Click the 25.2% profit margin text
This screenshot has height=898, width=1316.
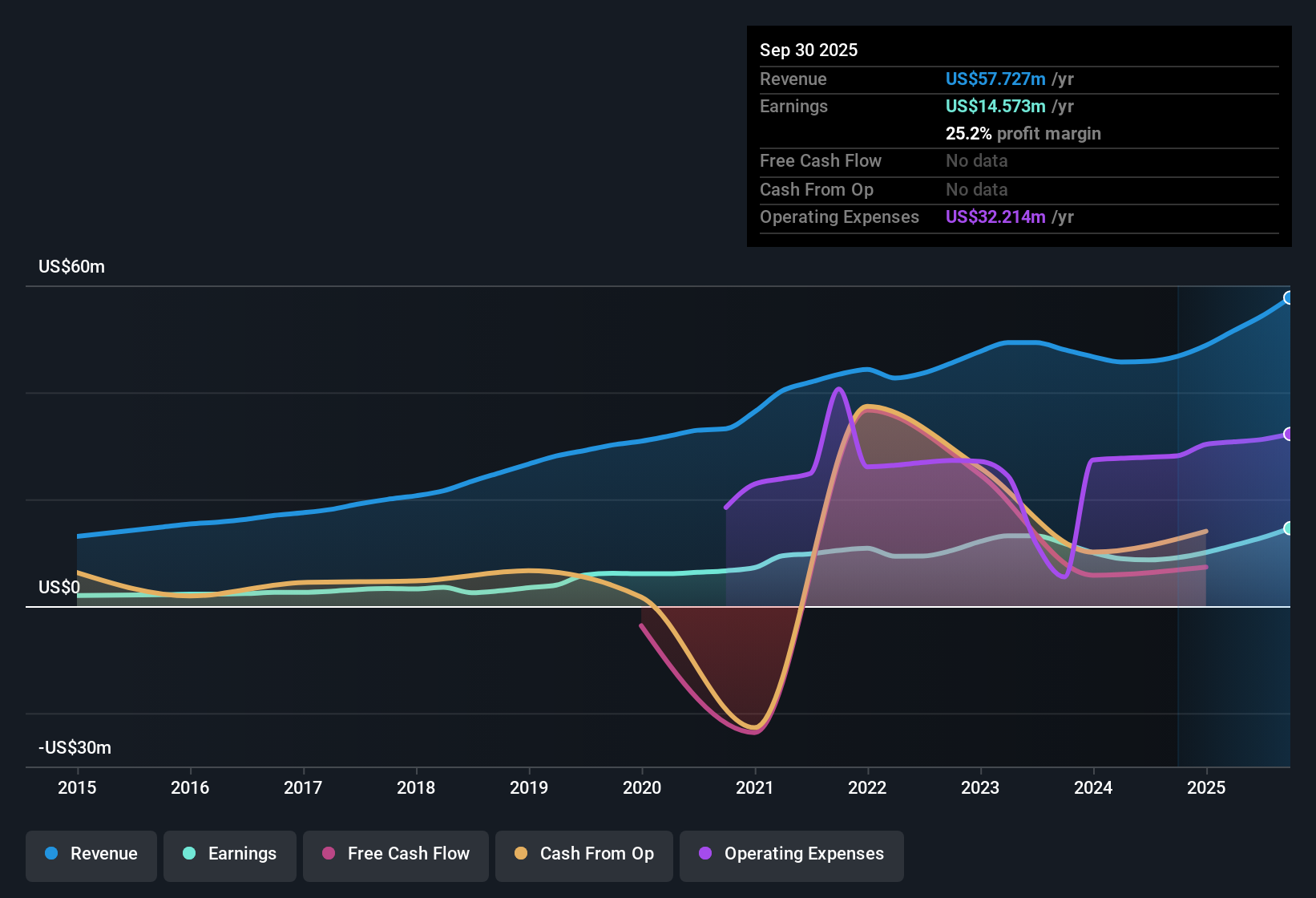1023,133
